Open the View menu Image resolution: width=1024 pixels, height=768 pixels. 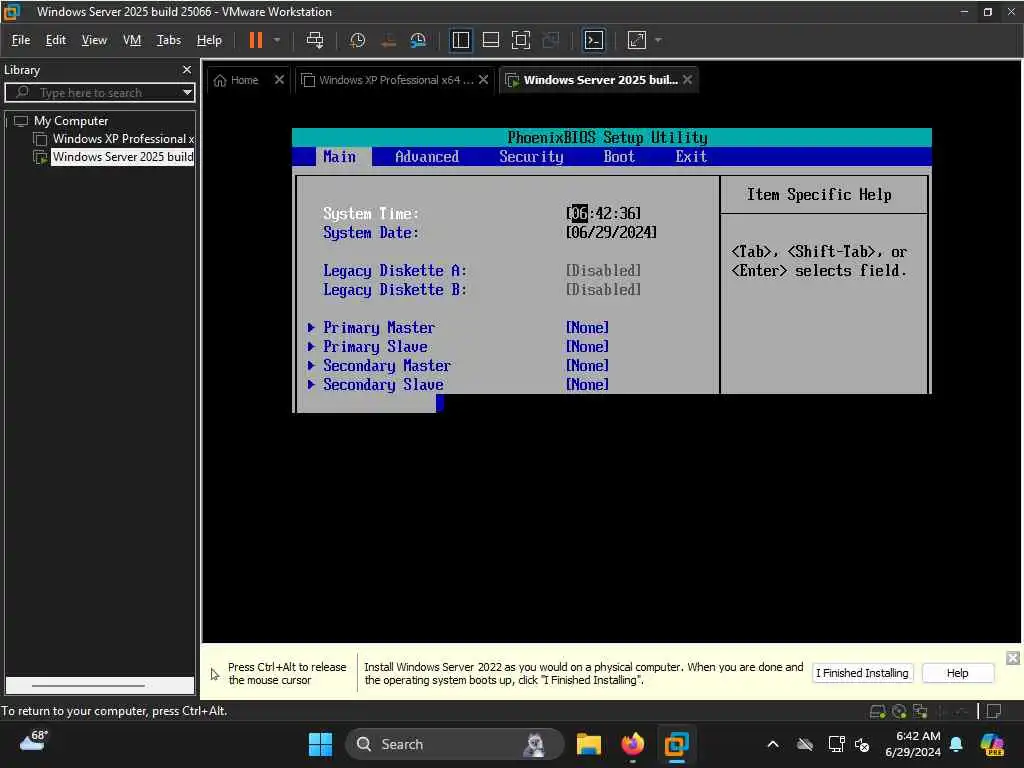[94, 40]
